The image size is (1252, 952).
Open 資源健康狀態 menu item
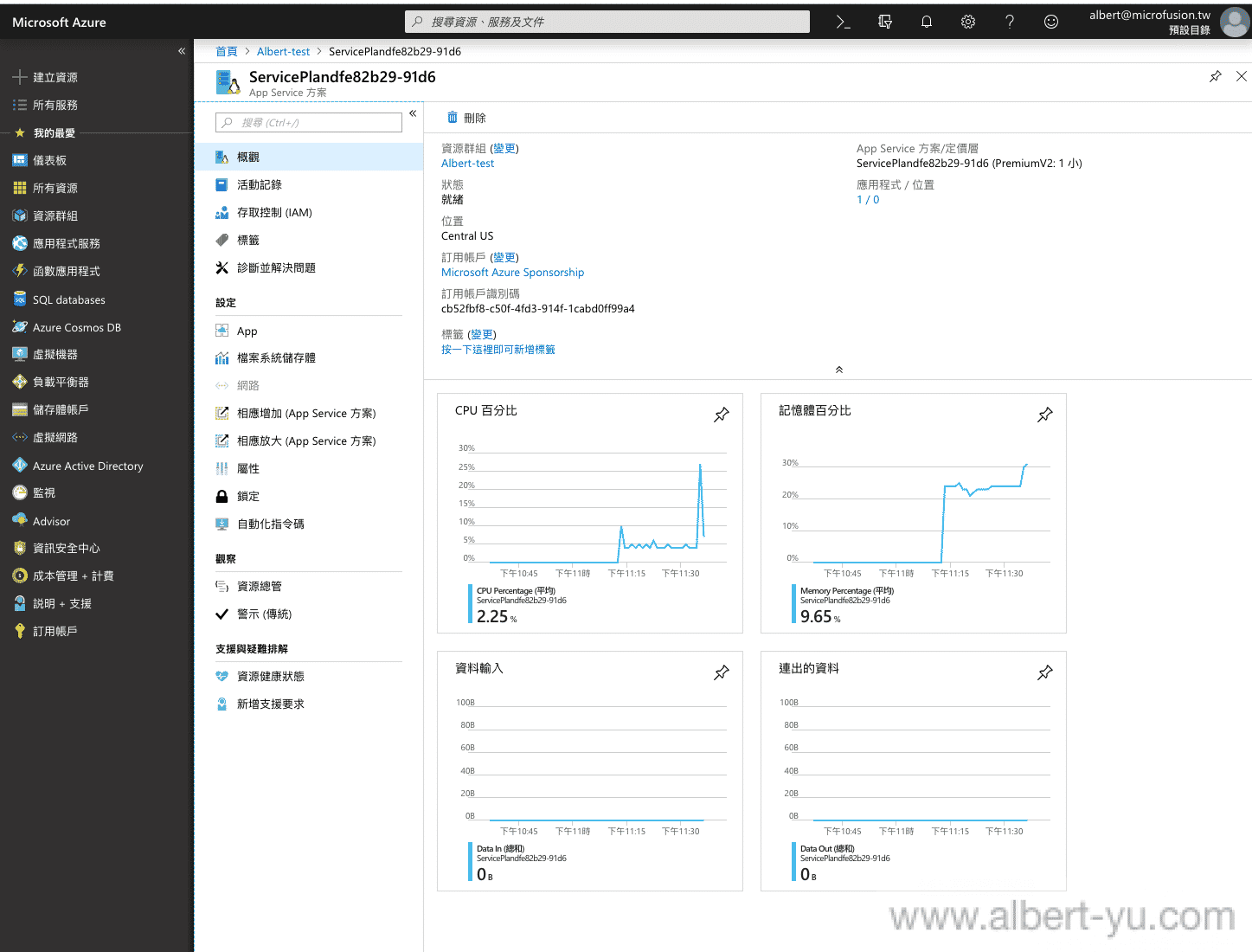pos(309,676)
